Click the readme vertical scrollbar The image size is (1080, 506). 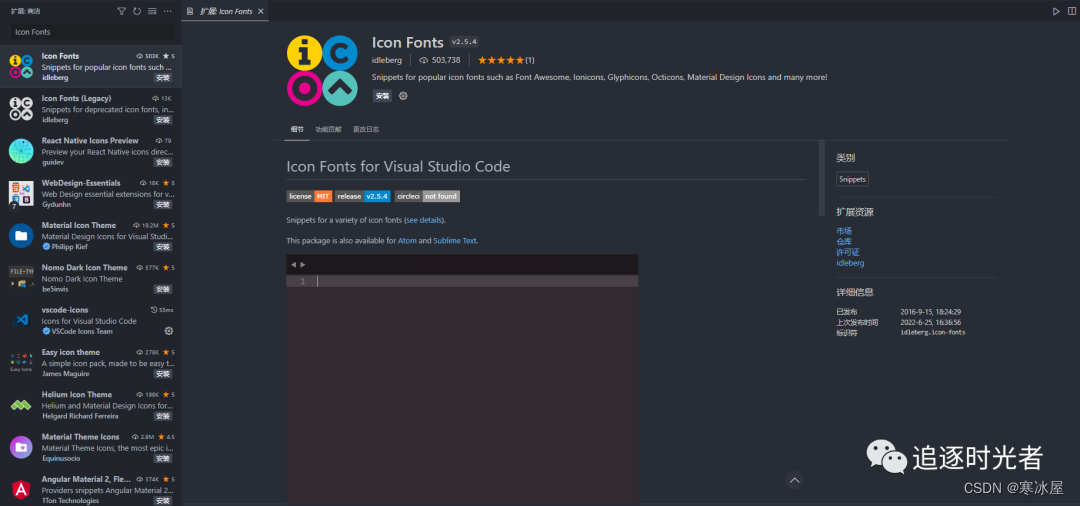pos(821,178)
